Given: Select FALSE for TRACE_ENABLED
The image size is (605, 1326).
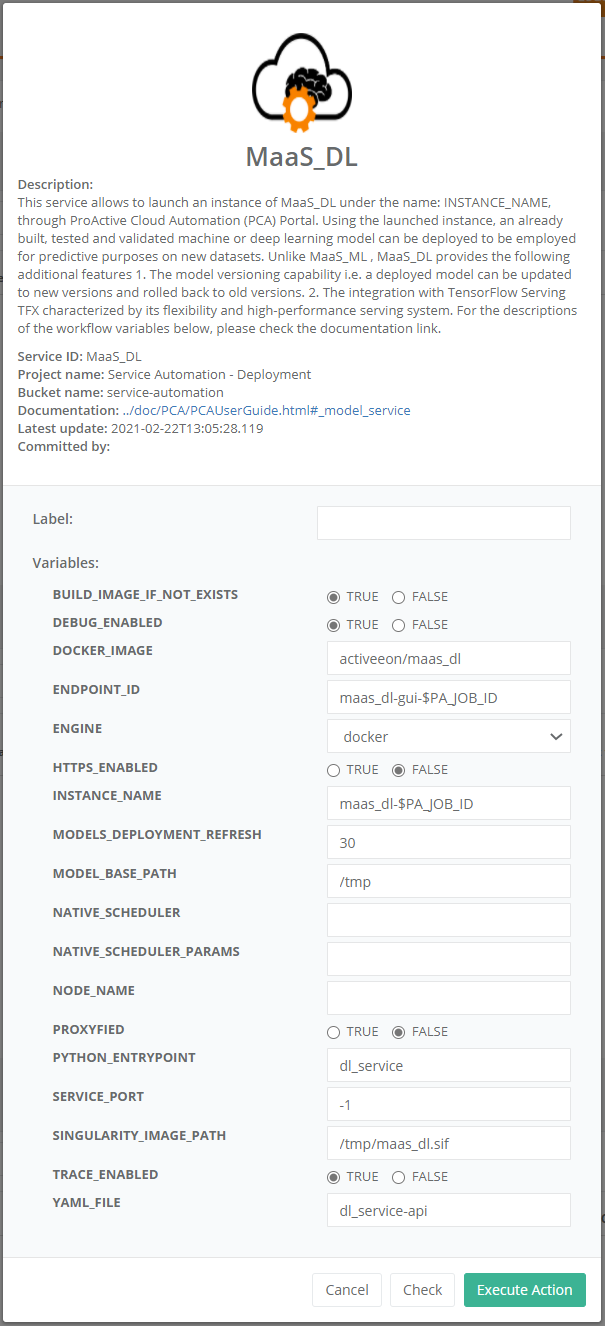Looking at the screenshot, I should [x=398, y=1177].
